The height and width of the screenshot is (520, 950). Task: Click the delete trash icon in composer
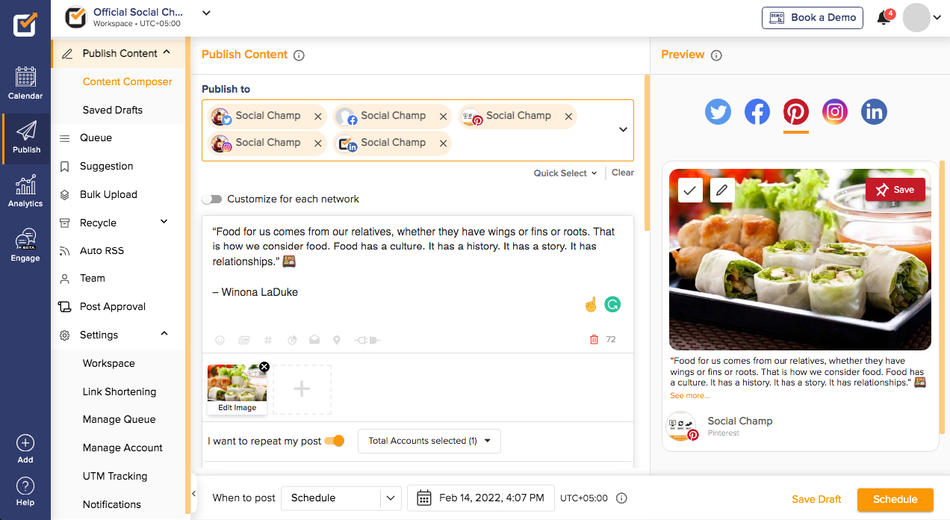(594, 339)
